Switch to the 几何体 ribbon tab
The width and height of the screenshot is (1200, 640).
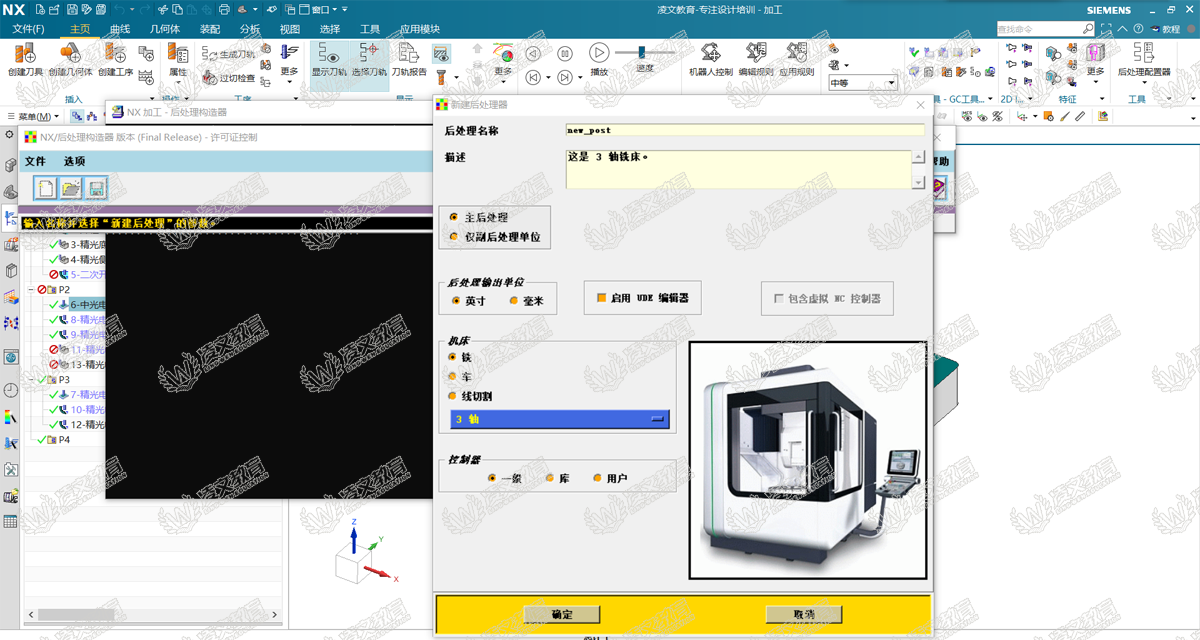[x=165, y=29]
